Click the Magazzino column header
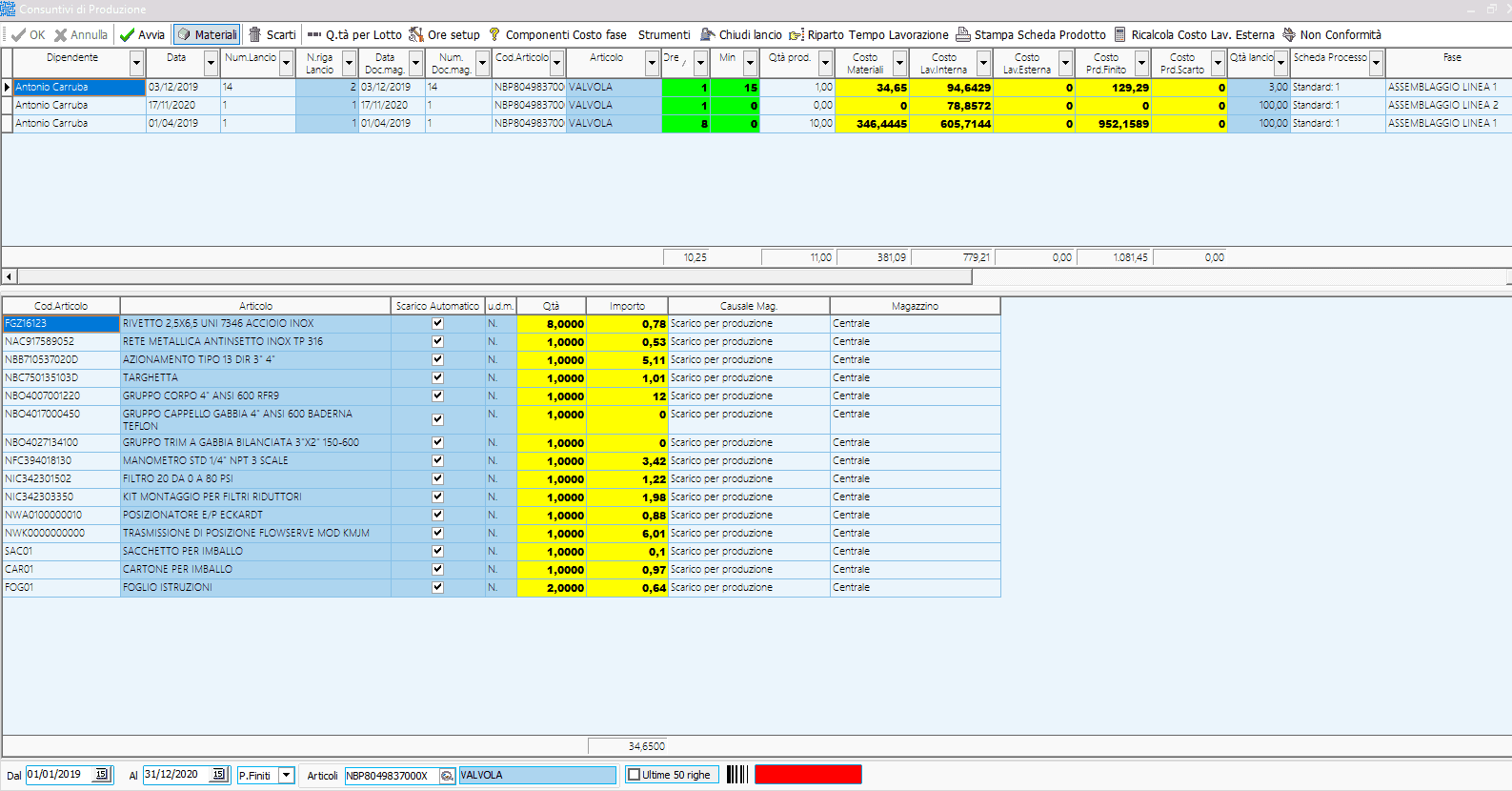The image size is (1512, 791). (915, 306)
